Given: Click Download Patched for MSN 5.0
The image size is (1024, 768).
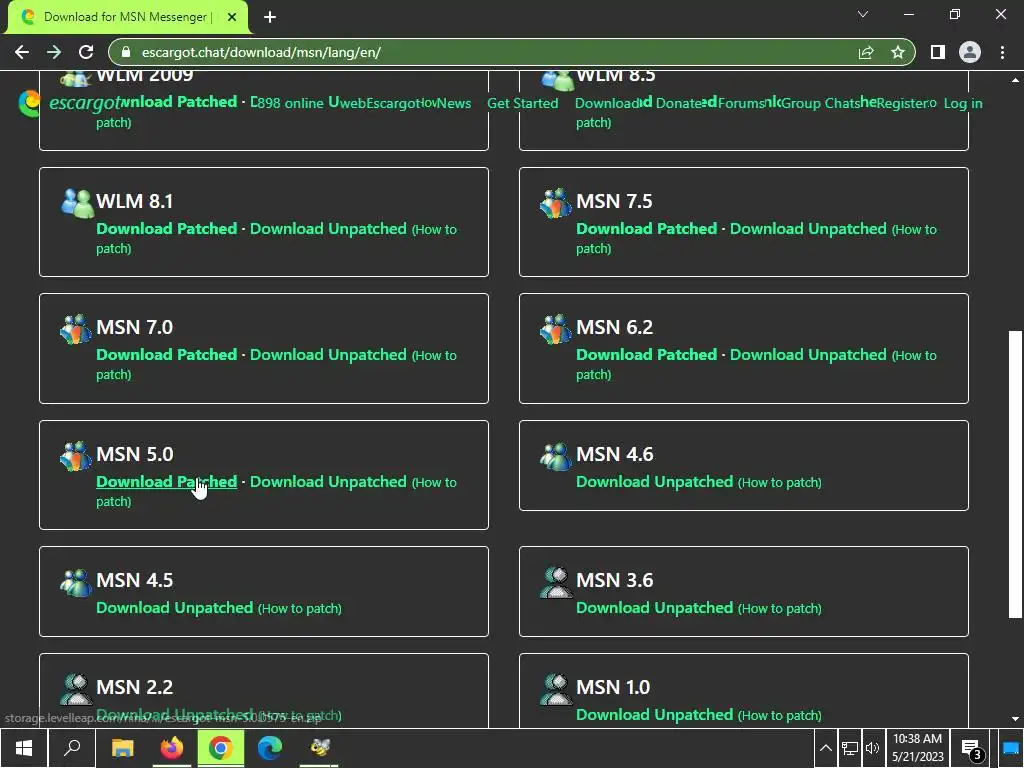Looking at the screenshot, I should coord(167,482).
